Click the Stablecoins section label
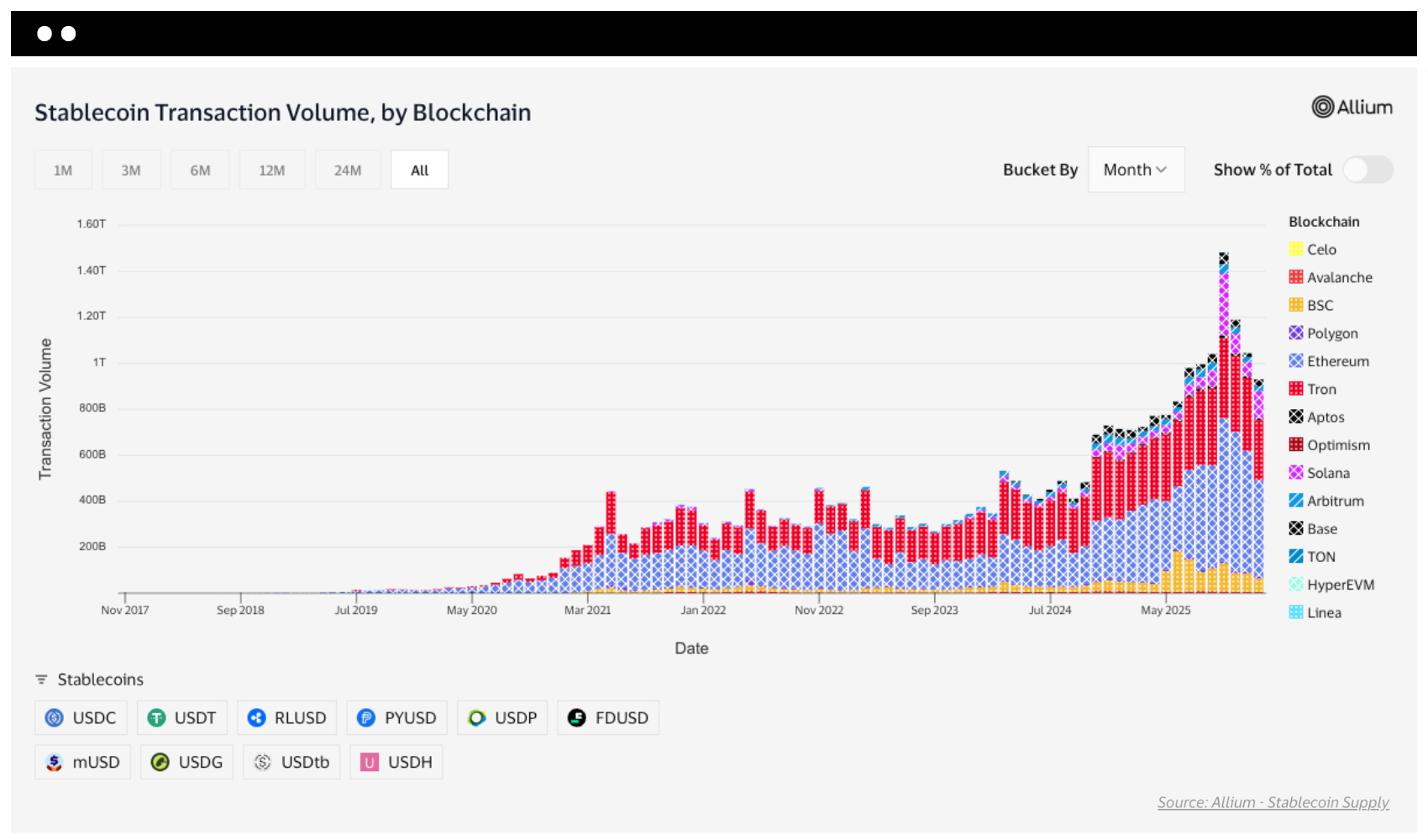The image size is (1428, 840). click(100, 680)
